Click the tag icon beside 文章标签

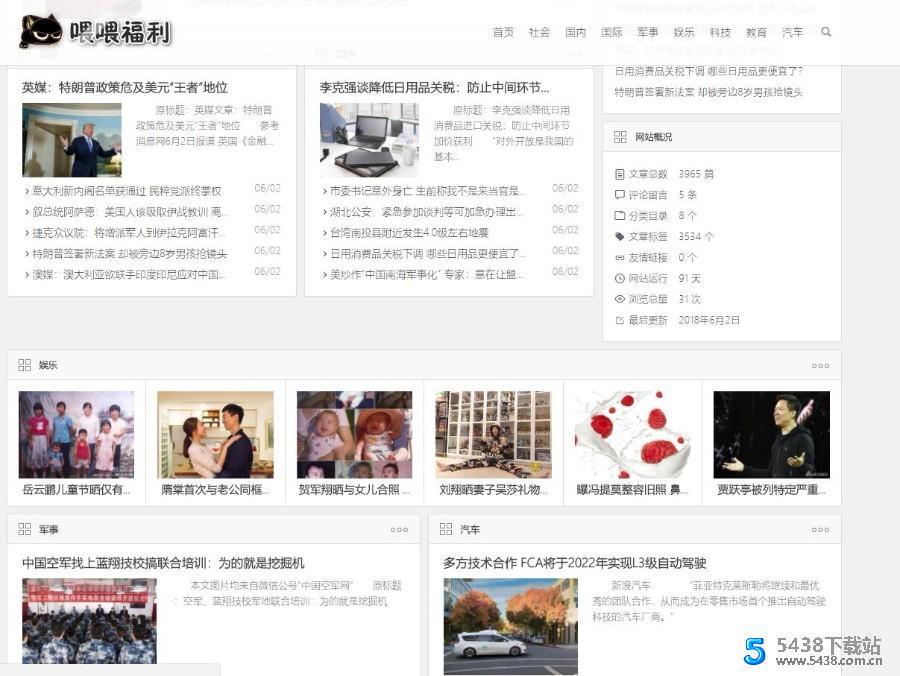pyautogui.click(x=620, y=234)
